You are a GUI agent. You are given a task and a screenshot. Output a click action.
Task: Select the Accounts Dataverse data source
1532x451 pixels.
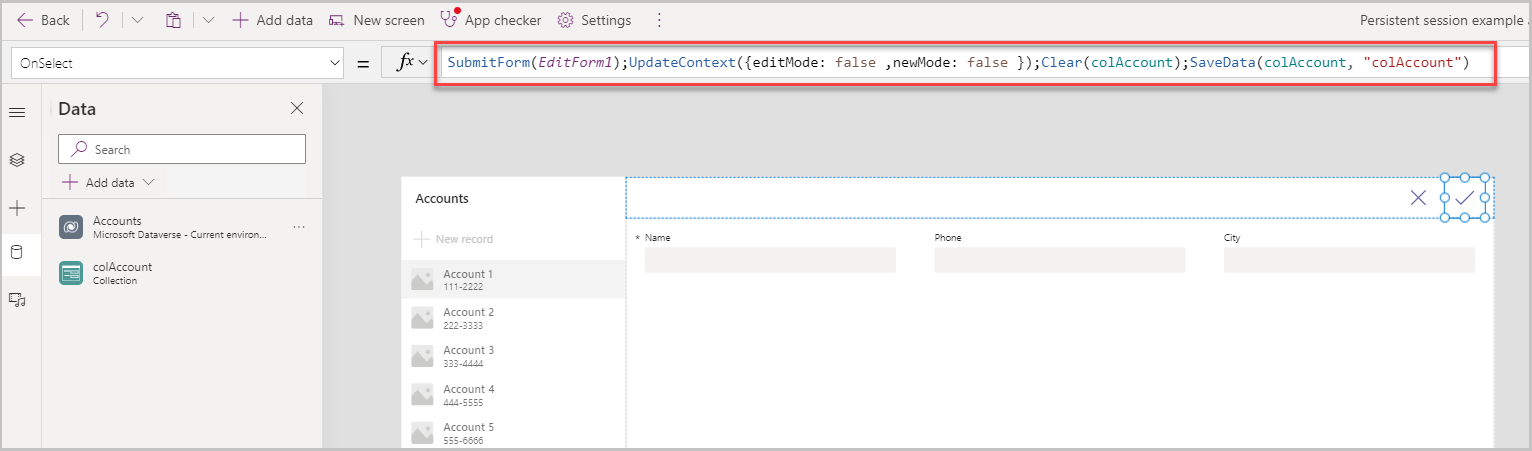(x=182, y=227)
